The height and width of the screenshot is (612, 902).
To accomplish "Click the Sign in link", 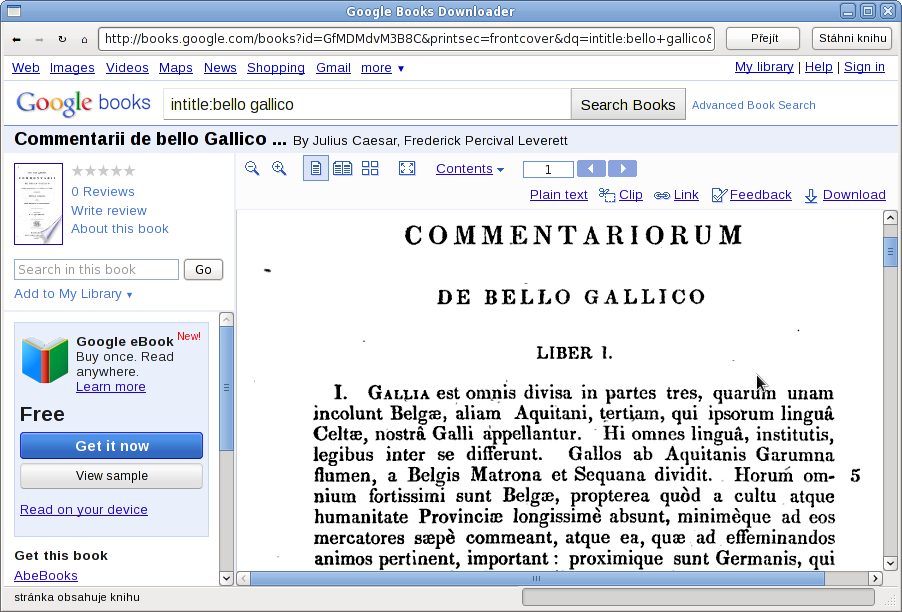I will pyautogui.click(x=864, y=67).
